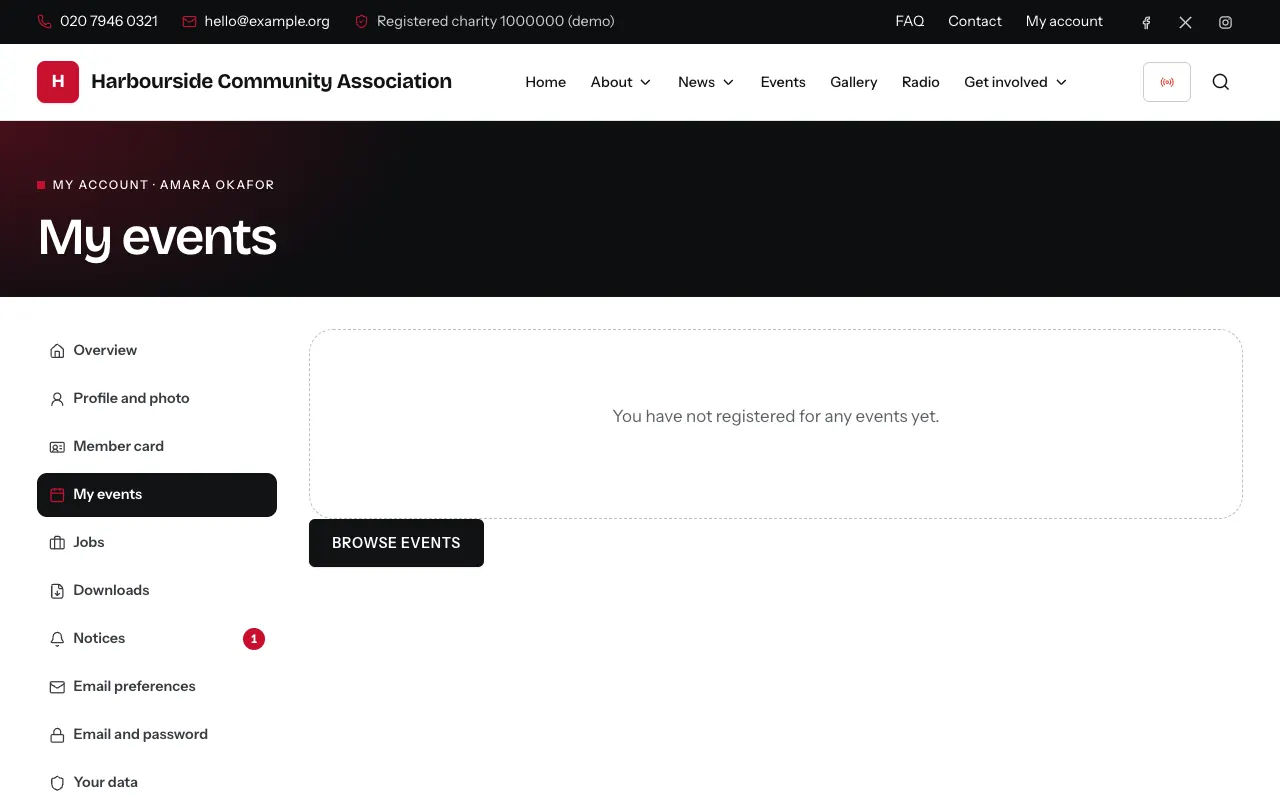The width and height of the screenshot is (1280, 800).
Task: Go to Downloads in the sidebar
Action: (157, 591)
